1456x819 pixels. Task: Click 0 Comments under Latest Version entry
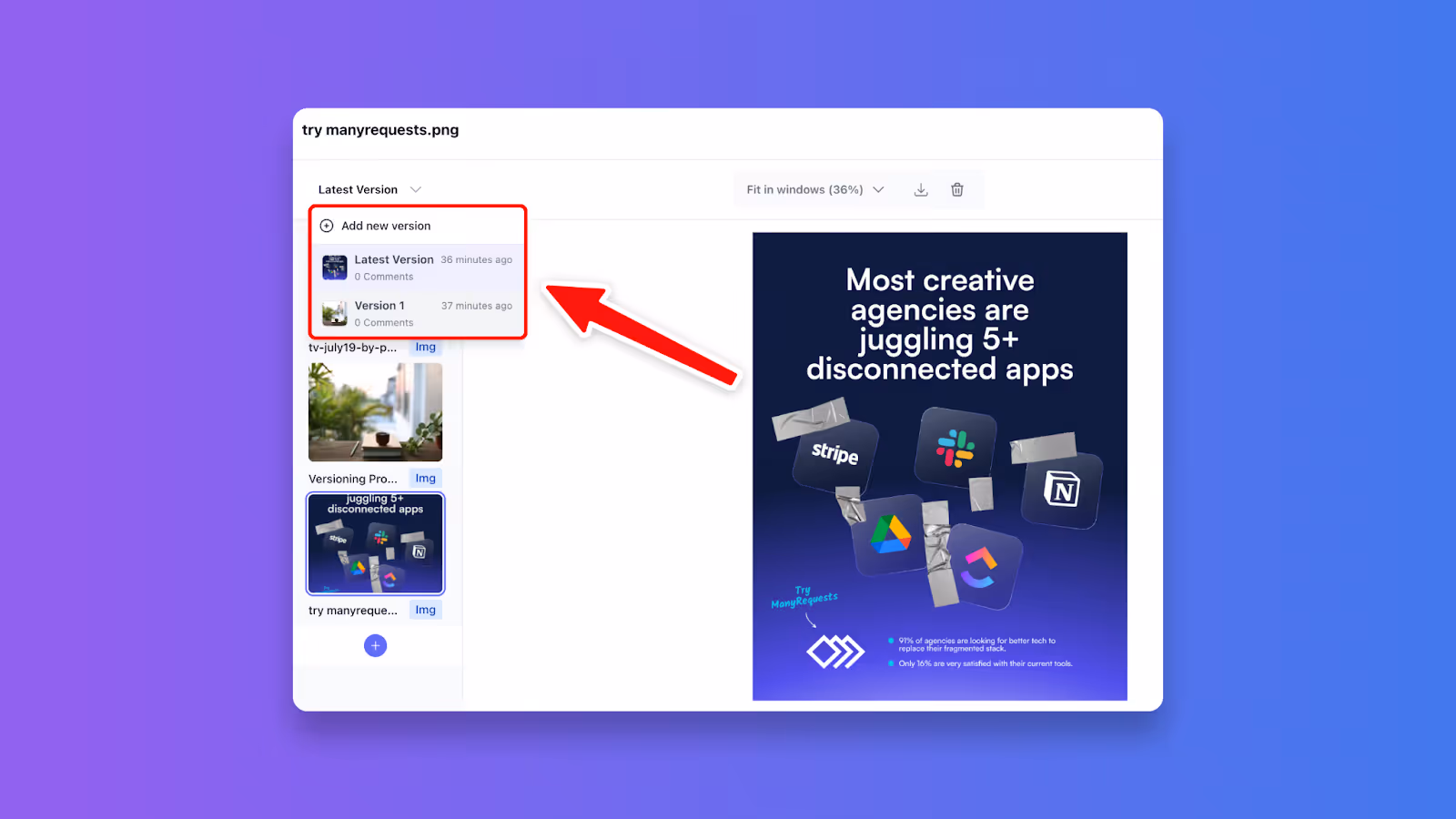tap(384, 277)
